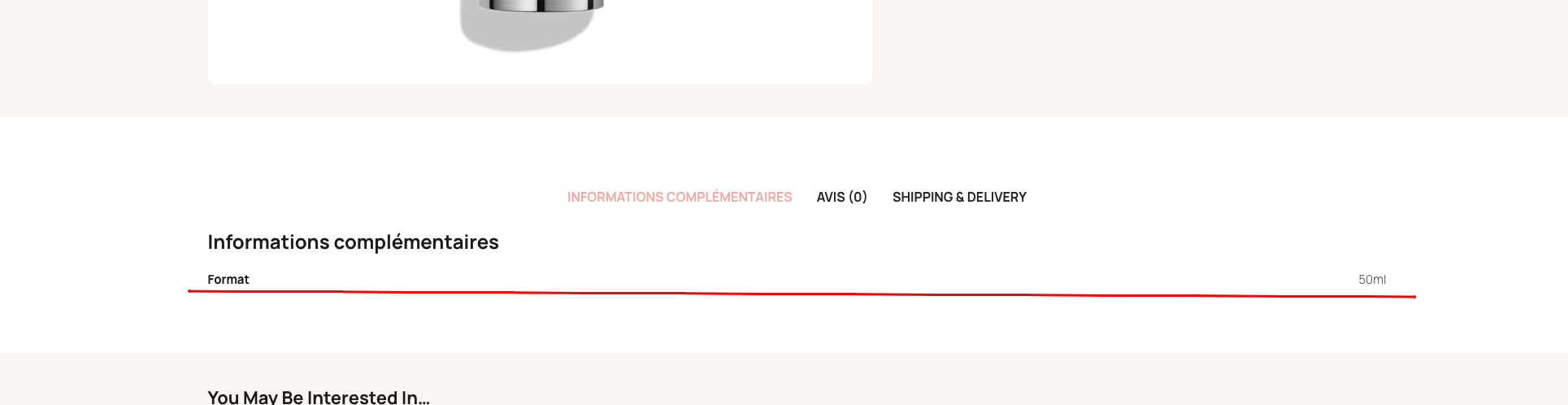Click the (0) review count in the Avis tab
This screenshot has height=405, width=1568.
[858, 197]
